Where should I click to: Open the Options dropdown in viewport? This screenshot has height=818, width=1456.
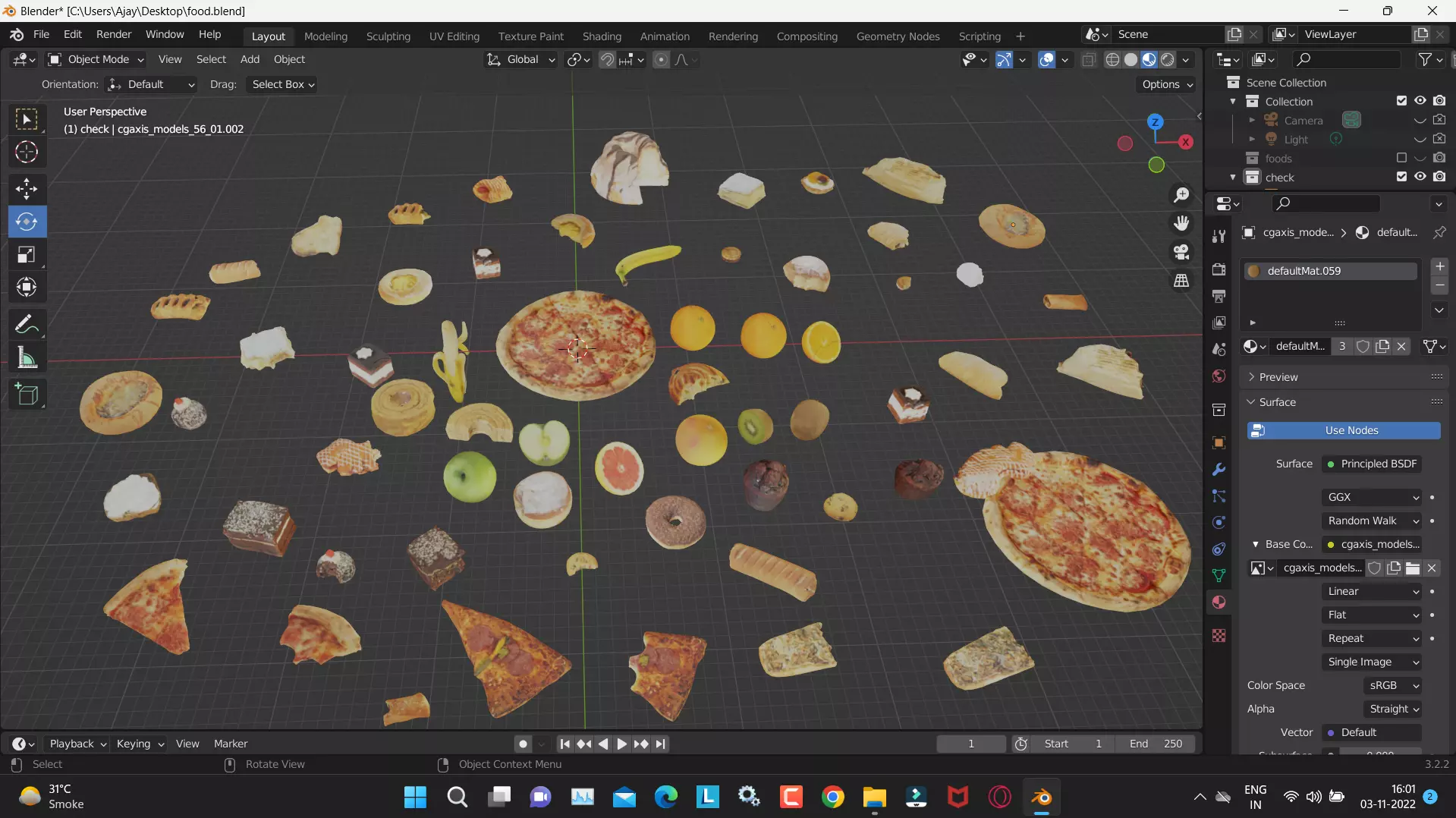(x=1167, y=84)
